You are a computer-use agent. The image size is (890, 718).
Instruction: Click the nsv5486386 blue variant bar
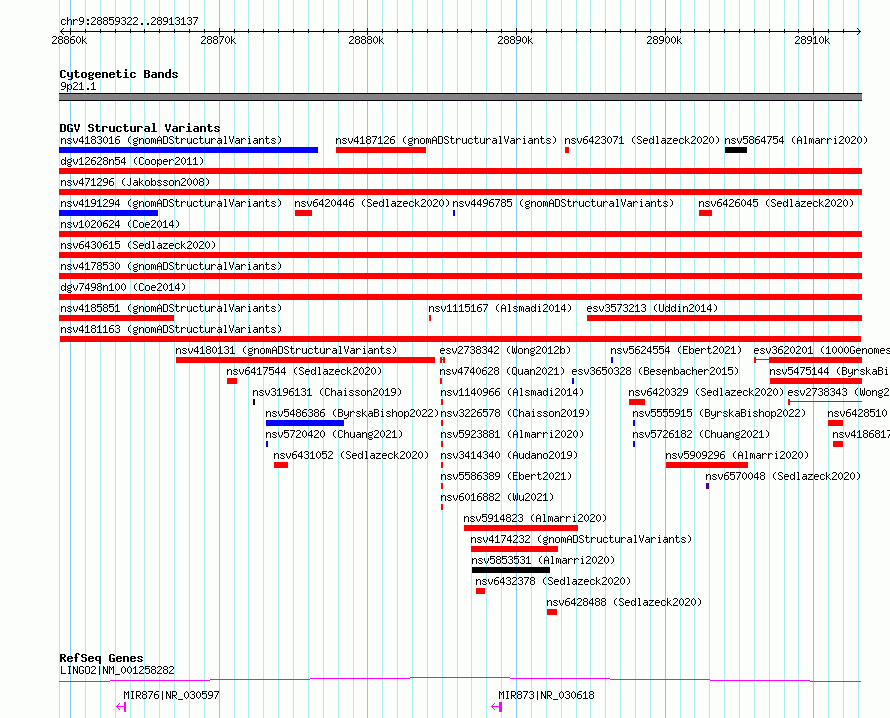(305, 423)
